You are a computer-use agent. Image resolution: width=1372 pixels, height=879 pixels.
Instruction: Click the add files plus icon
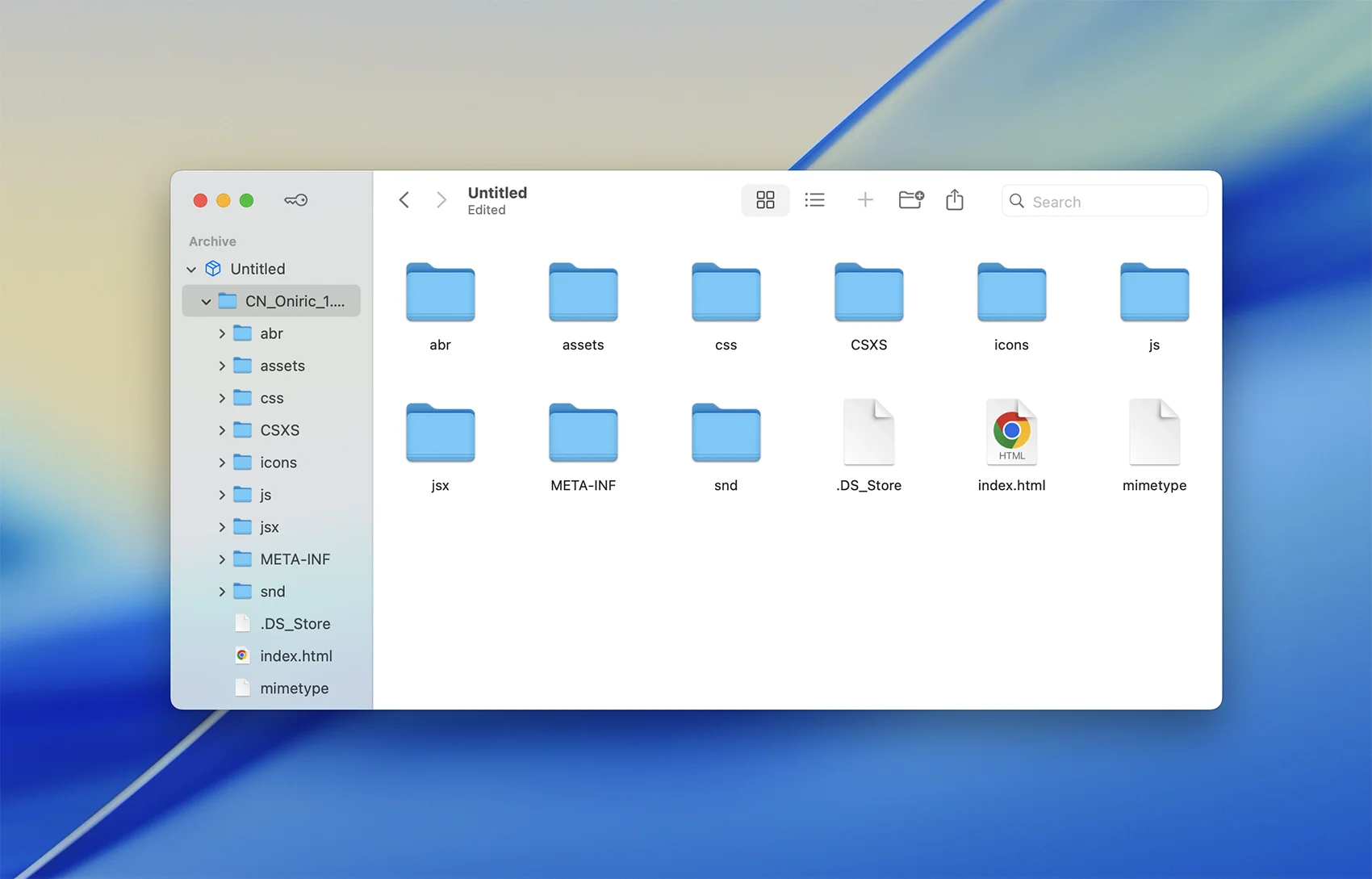tap(864, 200)
